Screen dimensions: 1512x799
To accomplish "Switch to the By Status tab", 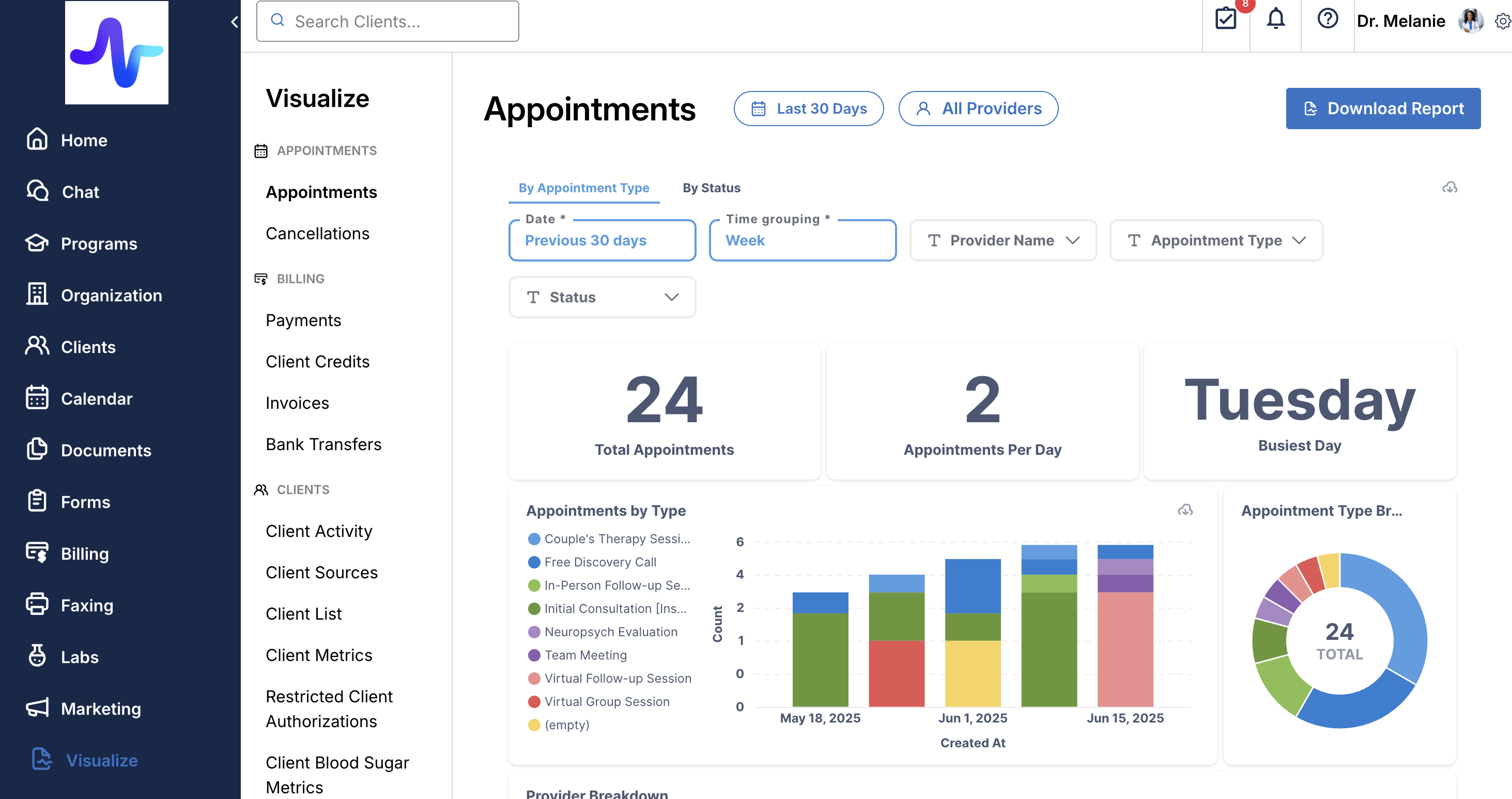I will (x=711, y=188).
